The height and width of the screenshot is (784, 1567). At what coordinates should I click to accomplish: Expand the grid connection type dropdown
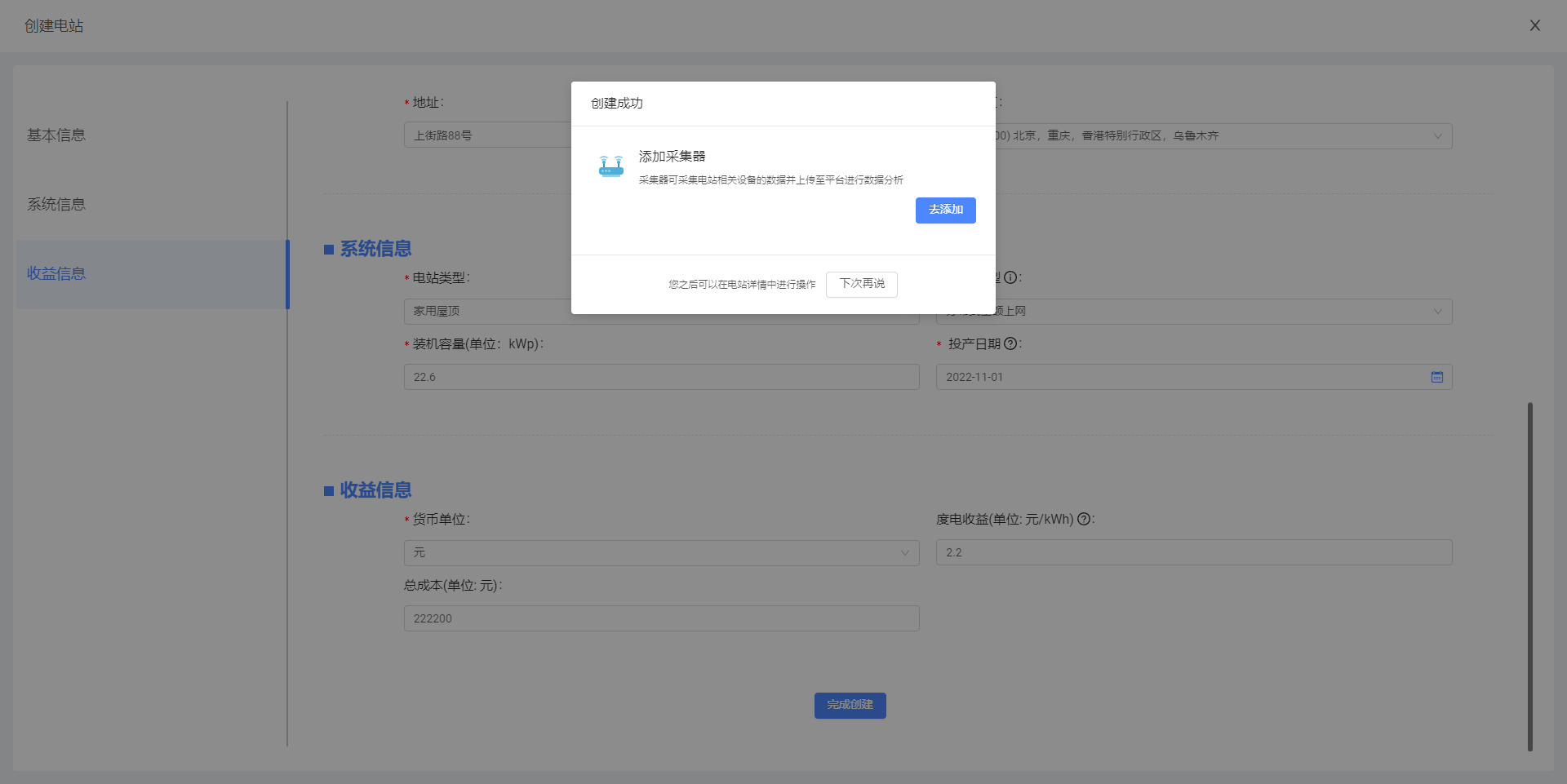point(1437,312)
